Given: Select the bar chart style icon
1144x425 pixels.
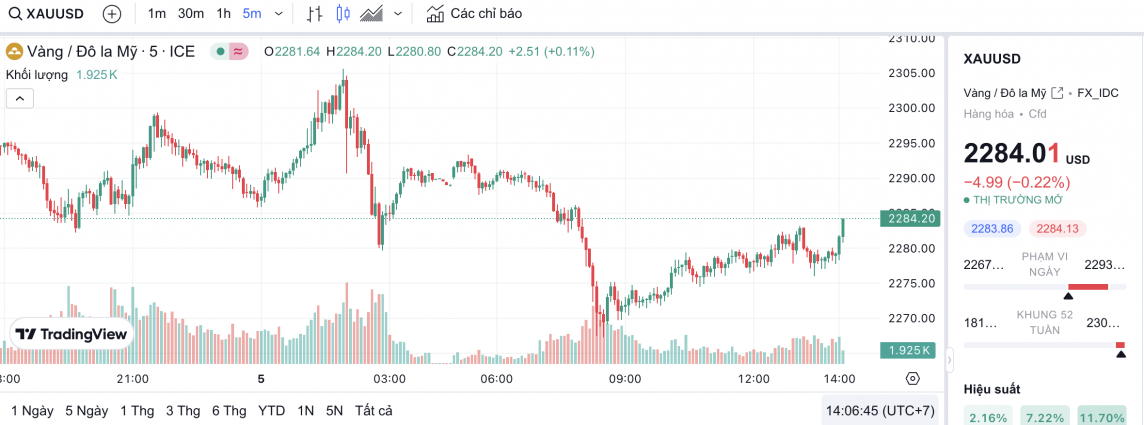Looking at the screenshot, I should tap(315, 14).
